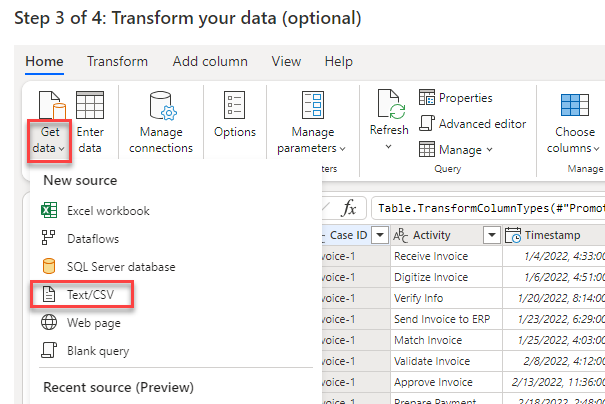Open the Case ID column filter dropdown
605x404 pixels.
tap(380, 235)
